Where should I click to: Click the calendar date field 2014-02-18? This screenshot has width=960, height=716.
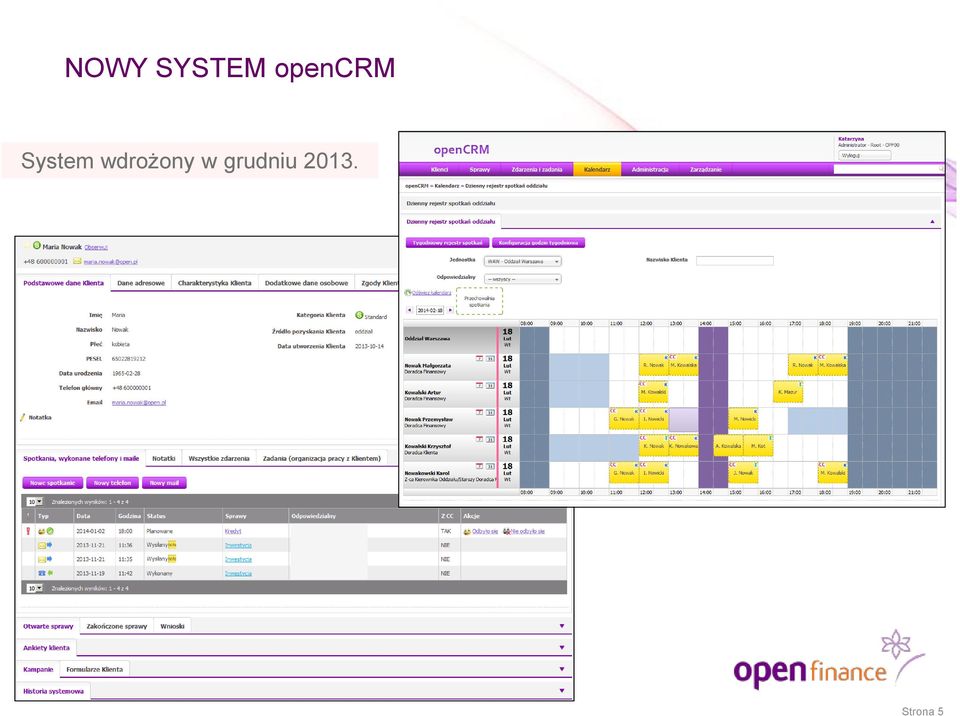pos(430,310)
